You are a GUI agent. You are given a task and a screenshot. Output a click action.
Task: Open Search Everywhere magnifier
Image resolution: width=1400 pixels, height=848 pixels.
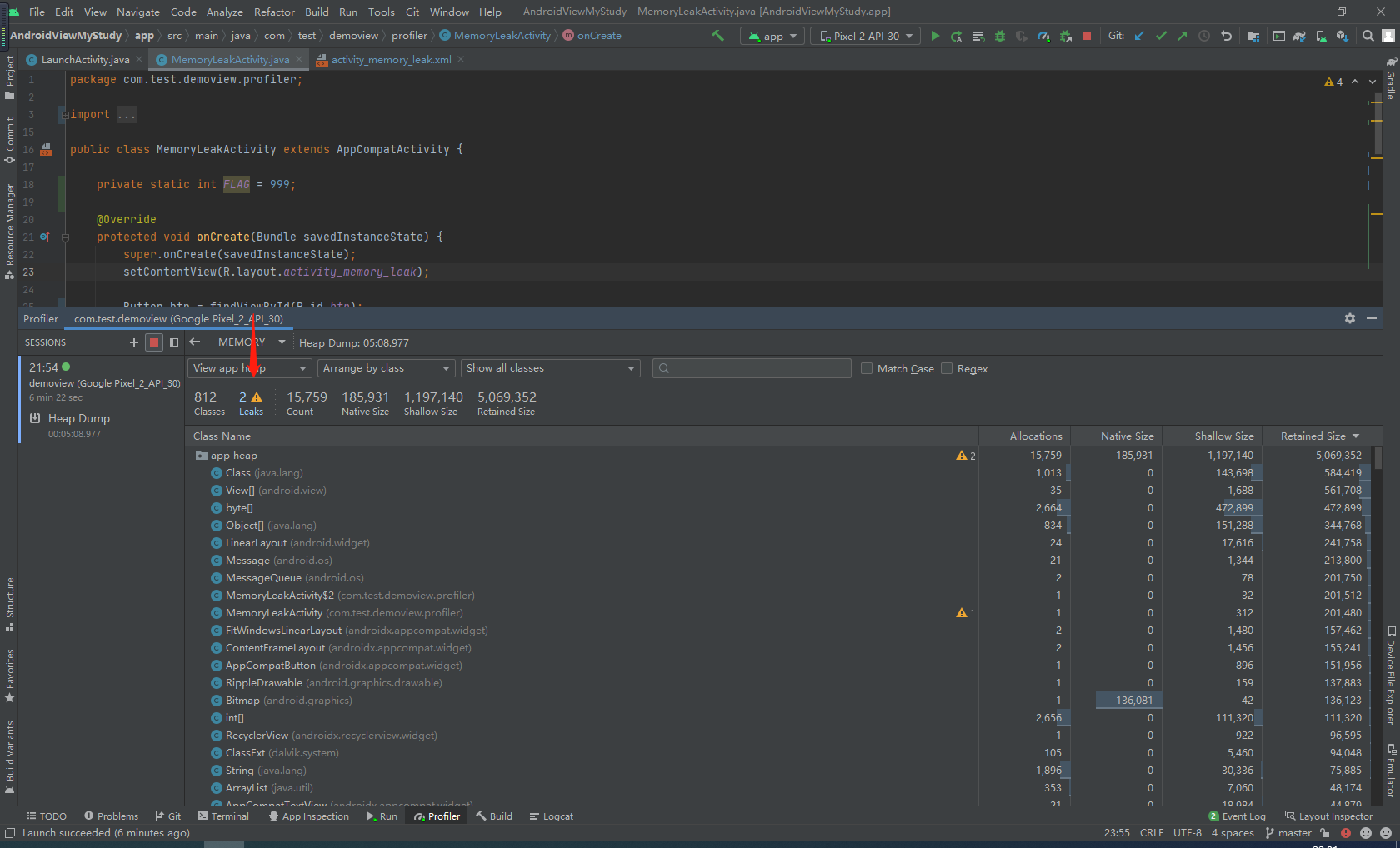(1367, 36)
